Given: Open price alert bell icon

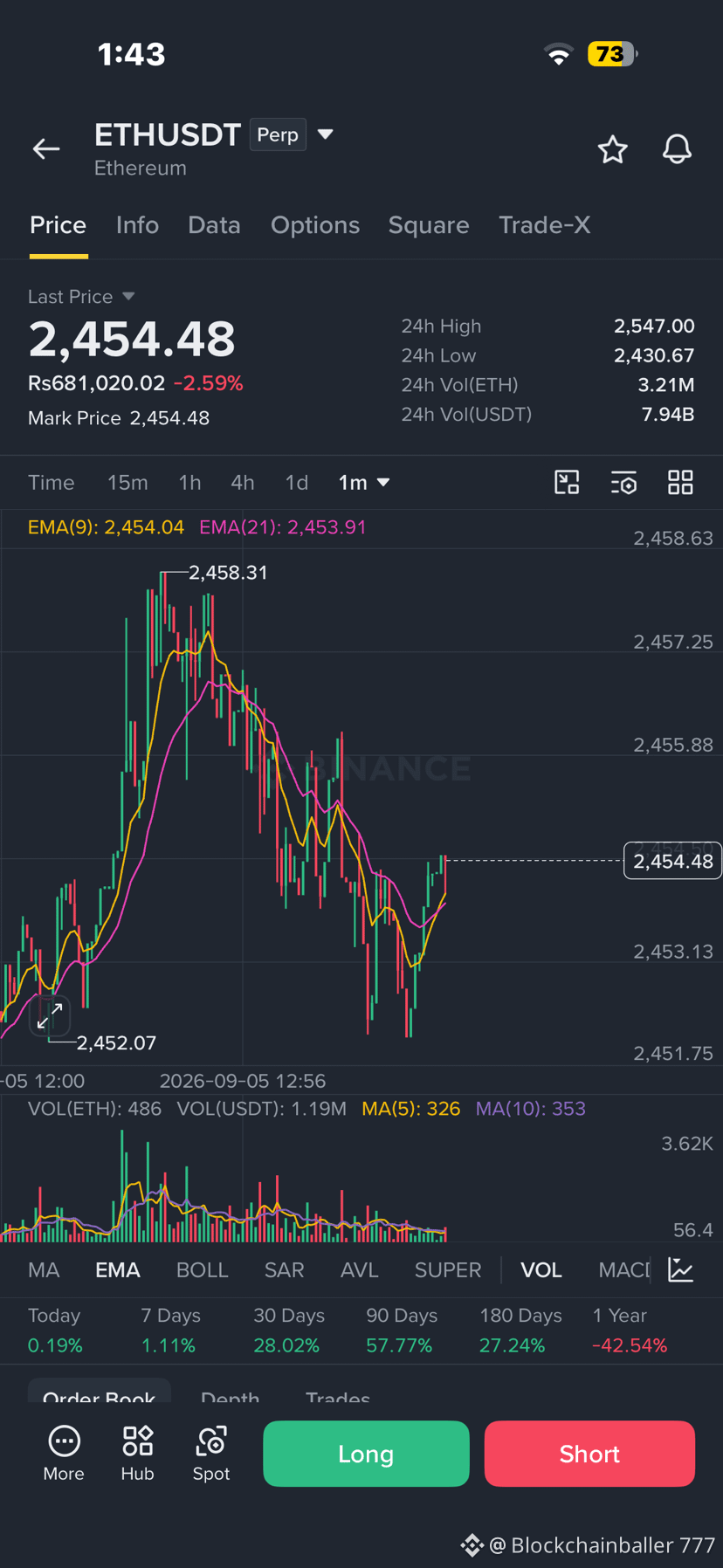Looking at the screenshot, I should pos(677,149).
